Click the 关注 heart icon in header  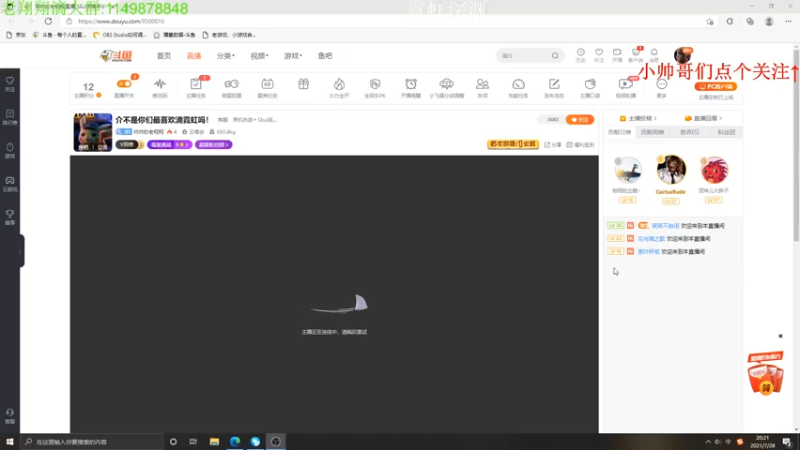coord(599,53)
